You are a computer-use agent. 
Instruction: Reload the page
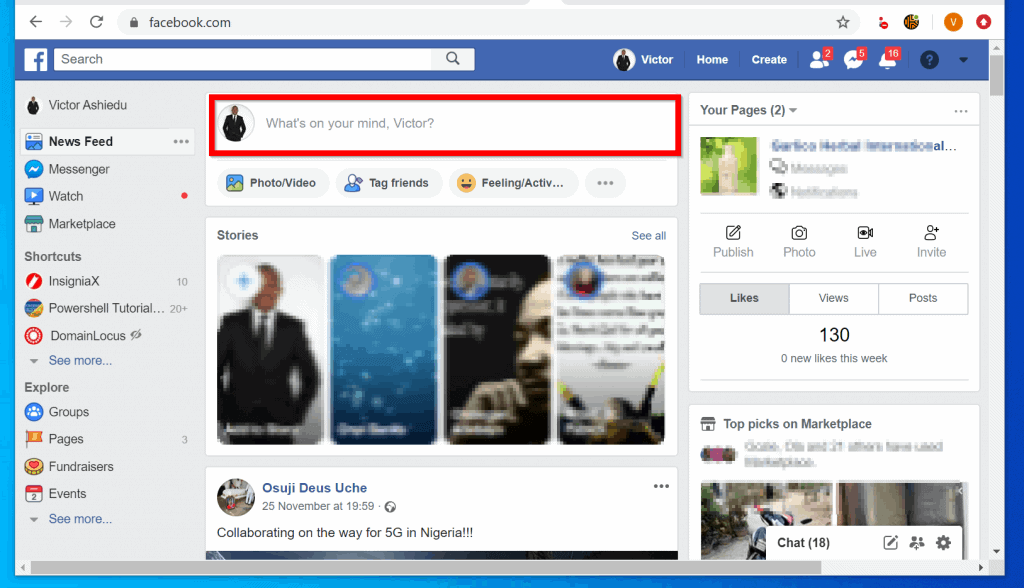(97, 22)
